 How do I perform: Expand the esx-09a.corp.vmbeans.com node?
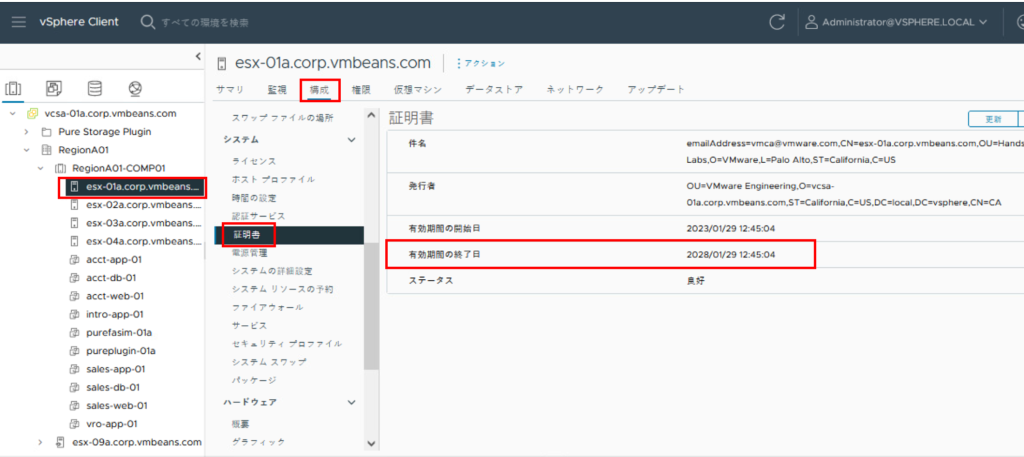point(40,442)
